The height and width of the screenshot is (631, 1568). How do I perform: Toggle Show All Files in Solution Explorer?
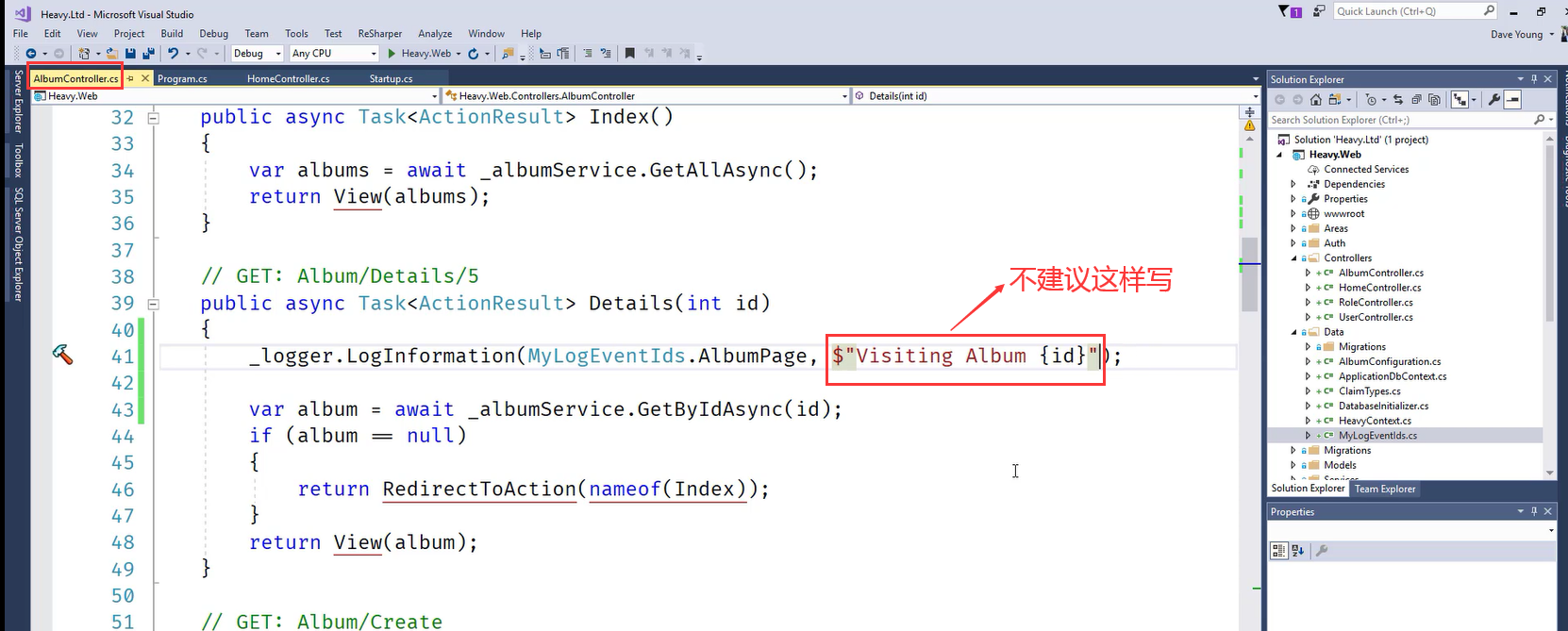pyautogui.click(x=1434, y=99)
